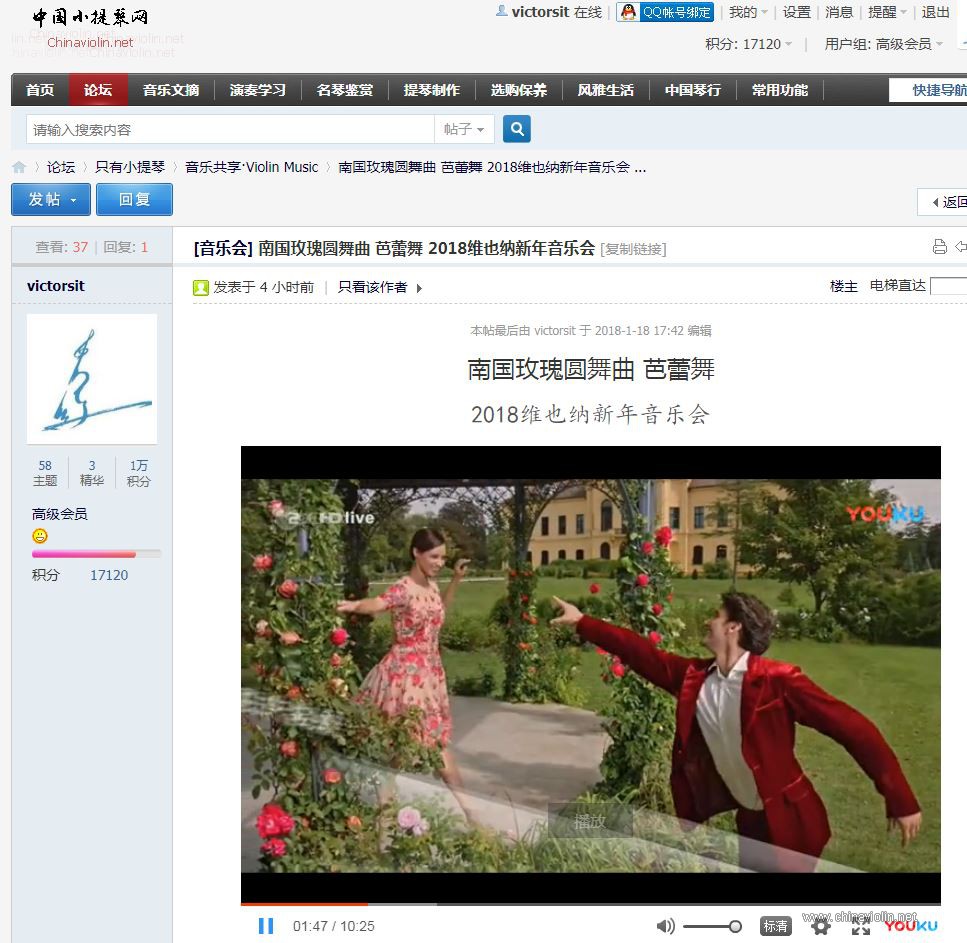This screenshot has width=967, height=943.
Task: Click the victorsit avatar image
Action: [x=92, y=379]
